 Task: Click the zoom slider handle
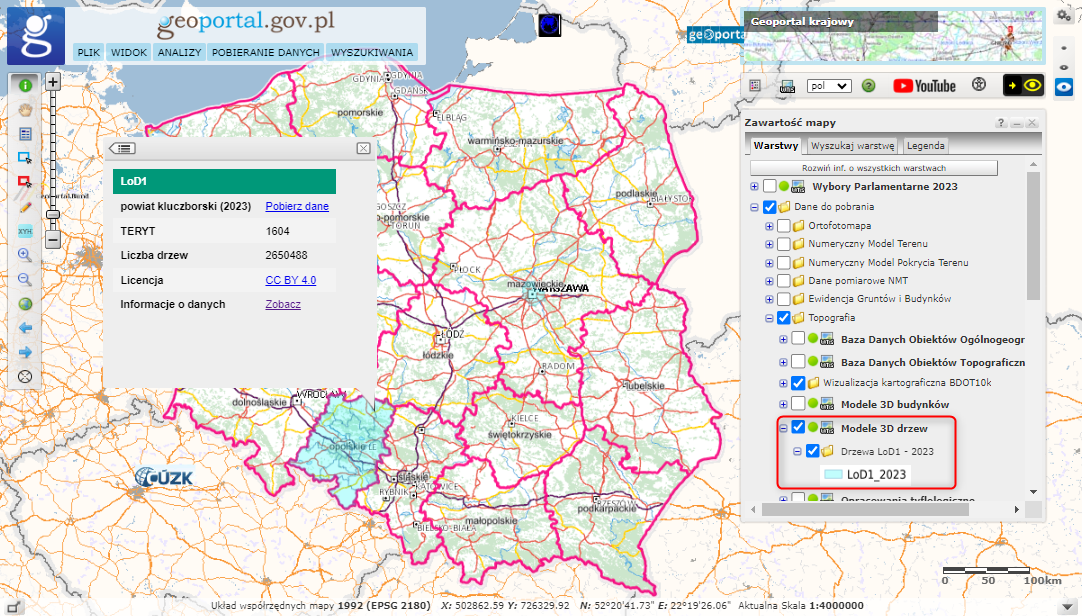point(53,213)
